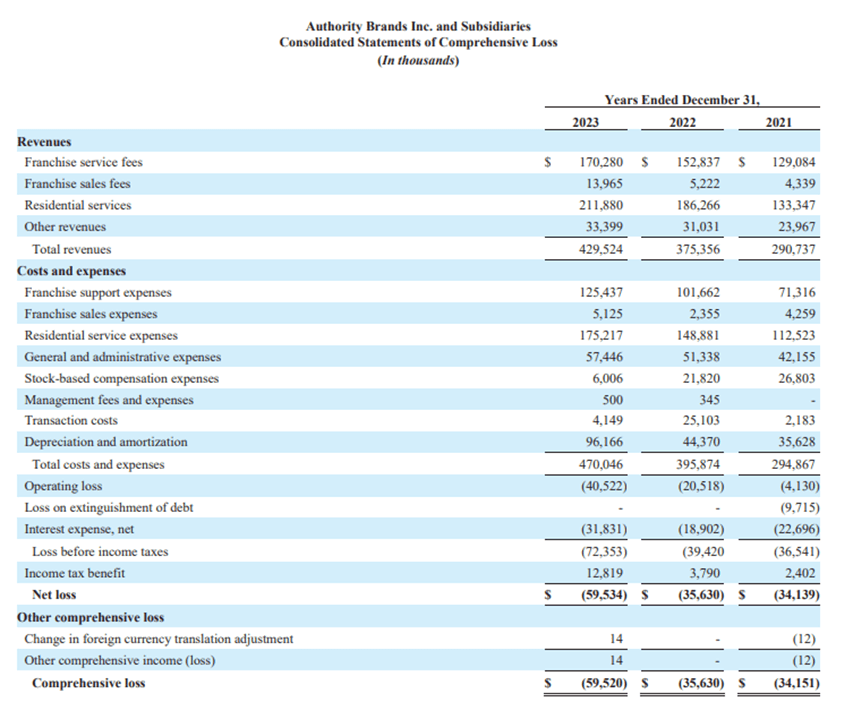The height and width of the screenshot is (702, 853).
Task: Select Franchise sales expenses 2022 value 2,355
Action: 704,314
